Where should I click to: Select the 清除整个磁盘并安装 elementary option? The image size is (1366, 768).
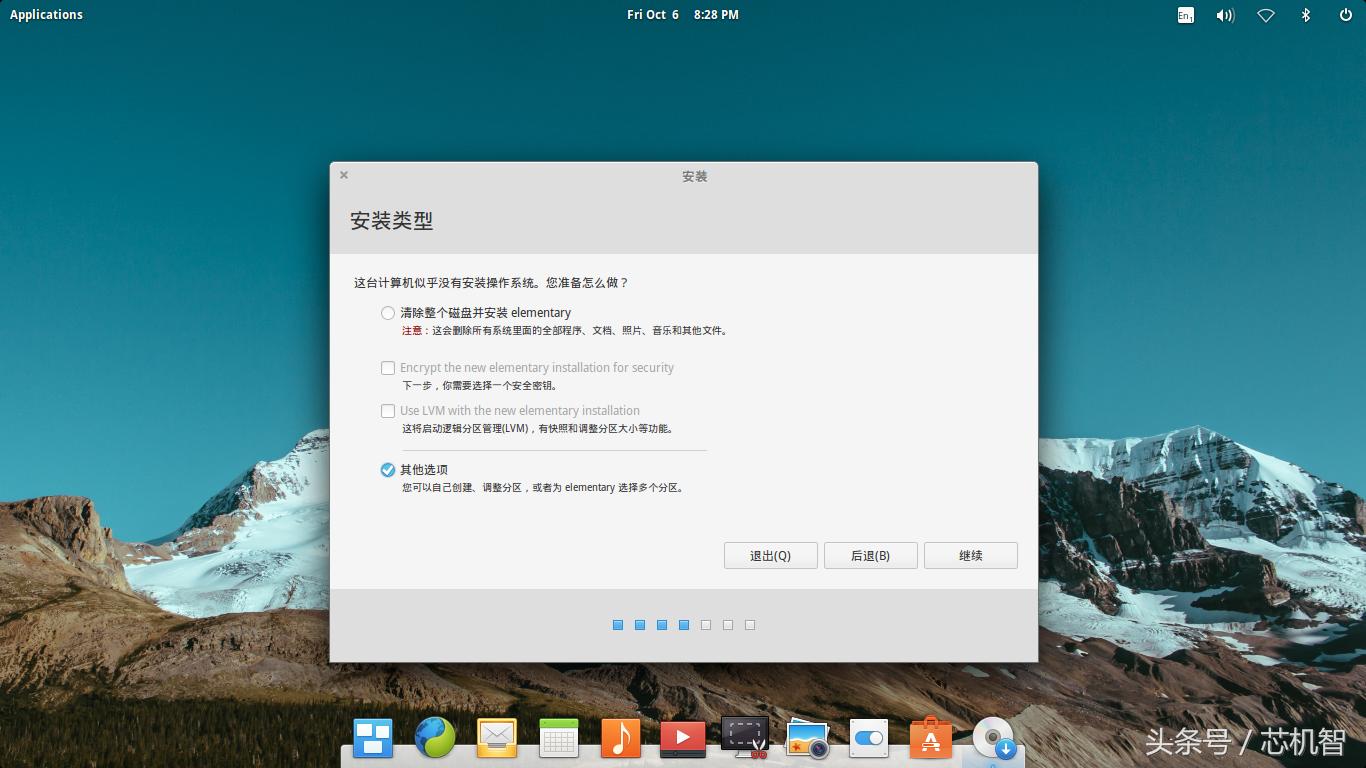tap(387, 313)
